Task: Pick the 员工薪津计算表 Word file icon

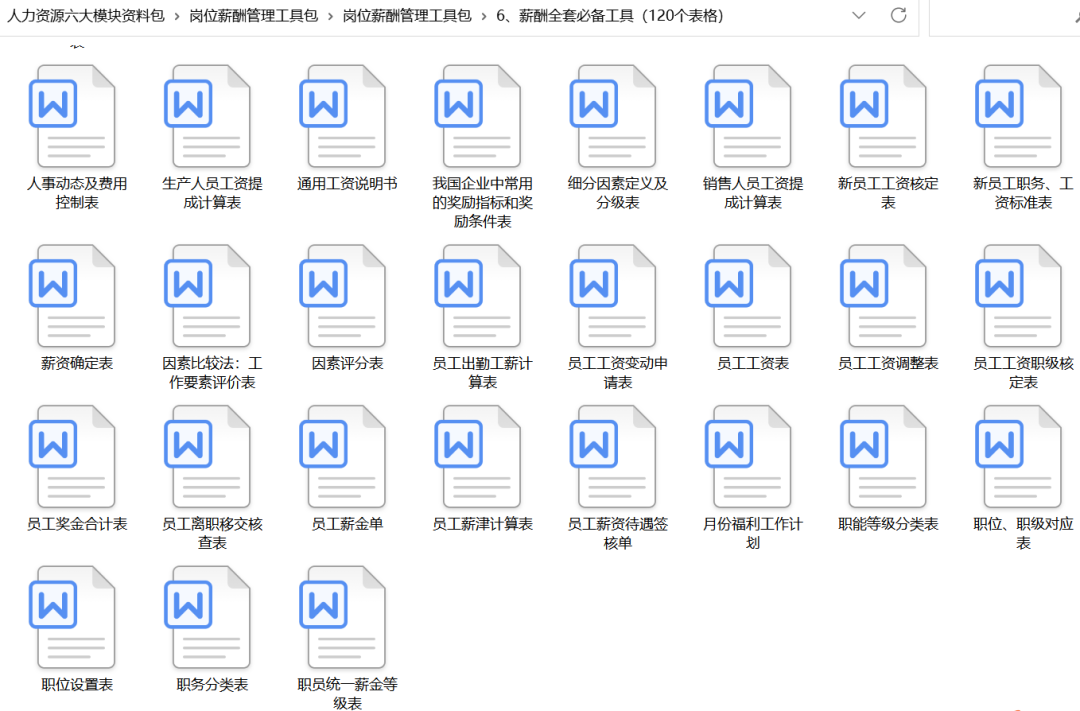Action: pyautogui.click(x=478, y=456)
